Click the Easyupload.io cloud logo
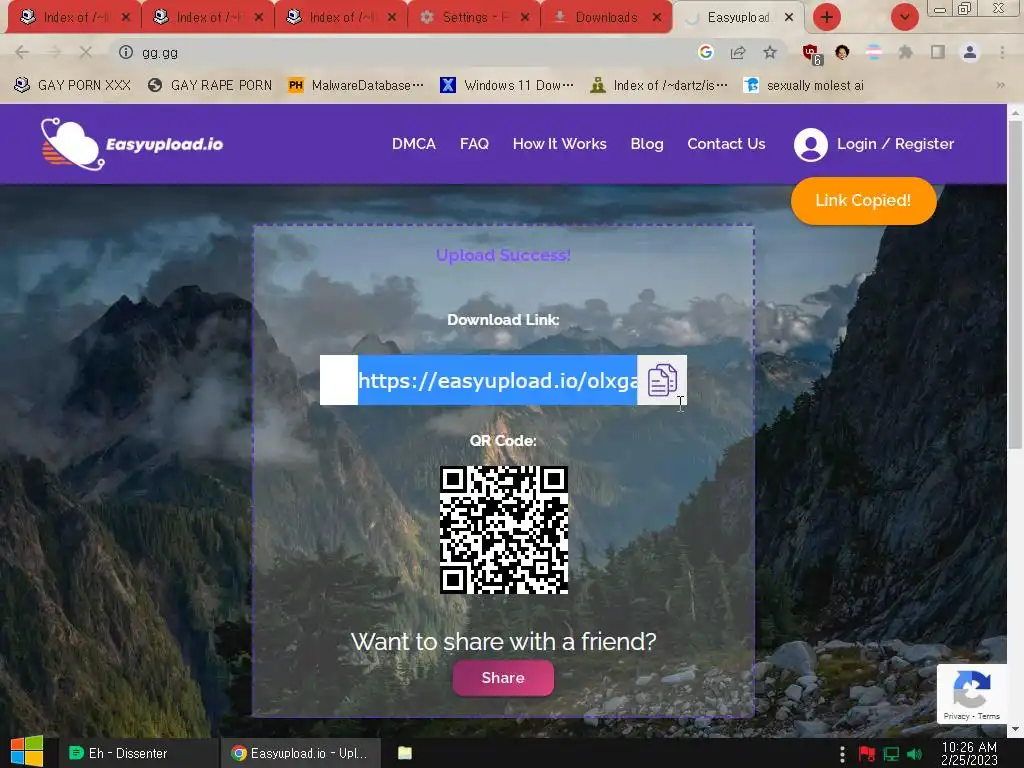The width and height of the screenshot is (1024, 768). point(132,144)
